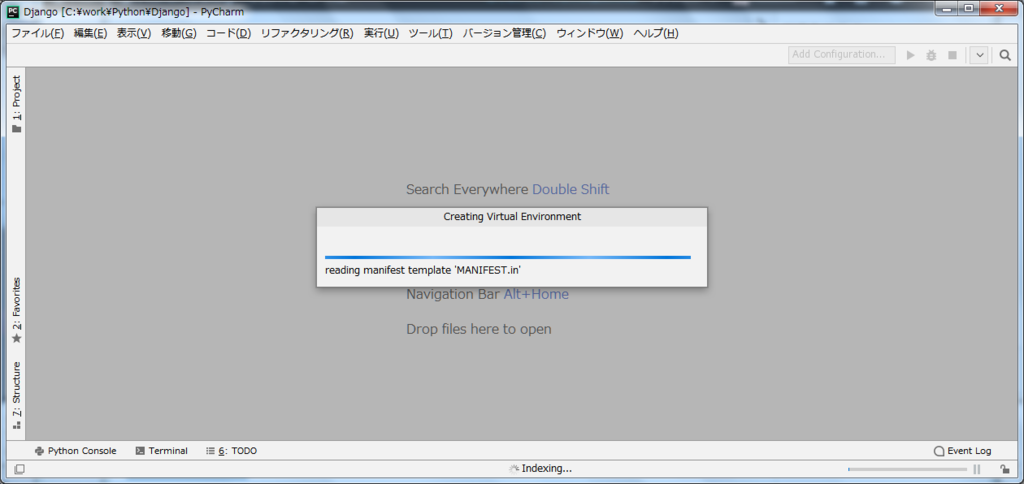Open Search Everywhere magnifier icon
This screenshot has width=1024, height=484.
1005,56
